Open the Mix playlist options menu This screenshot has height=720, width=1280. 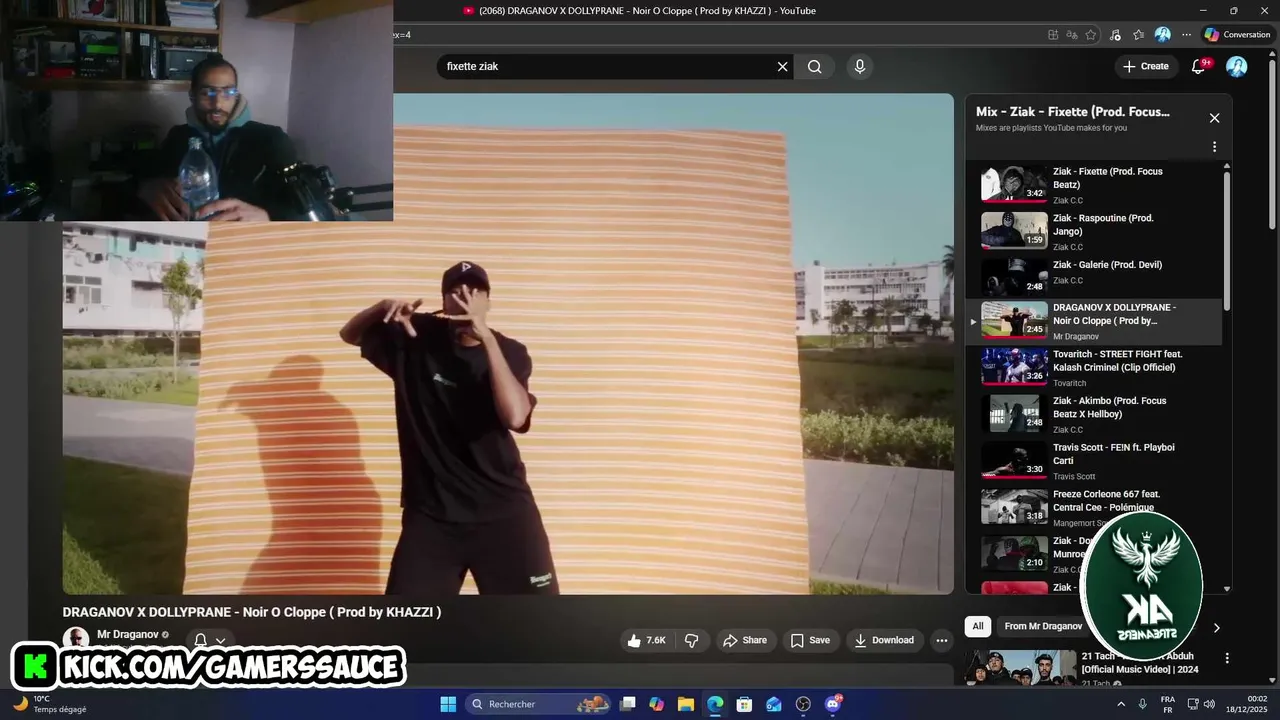(1214, 147)
